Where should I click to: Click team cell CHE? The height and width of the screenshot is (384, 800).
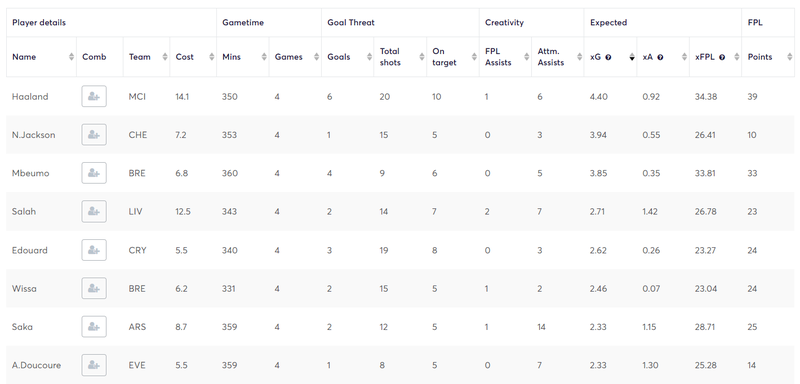click(138, 135)
